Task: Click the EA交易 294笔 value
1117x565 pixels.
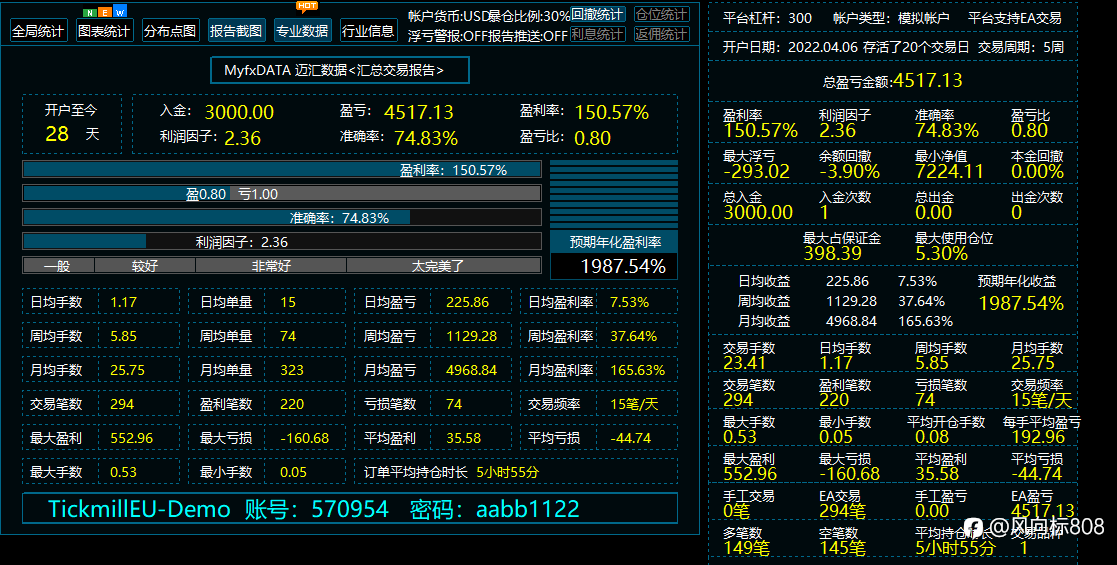Action: coord(842,510)
